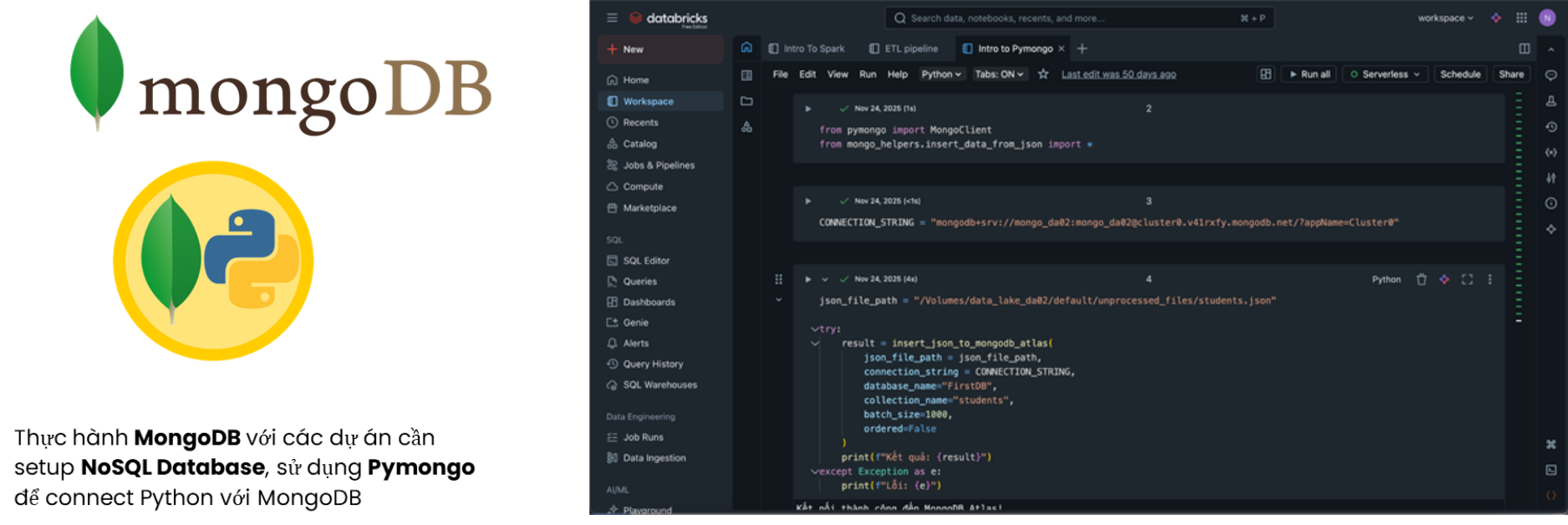Open the Last edit was 50 days ago link
This screenshot has height=525, width=1568.
[1118, 74]
